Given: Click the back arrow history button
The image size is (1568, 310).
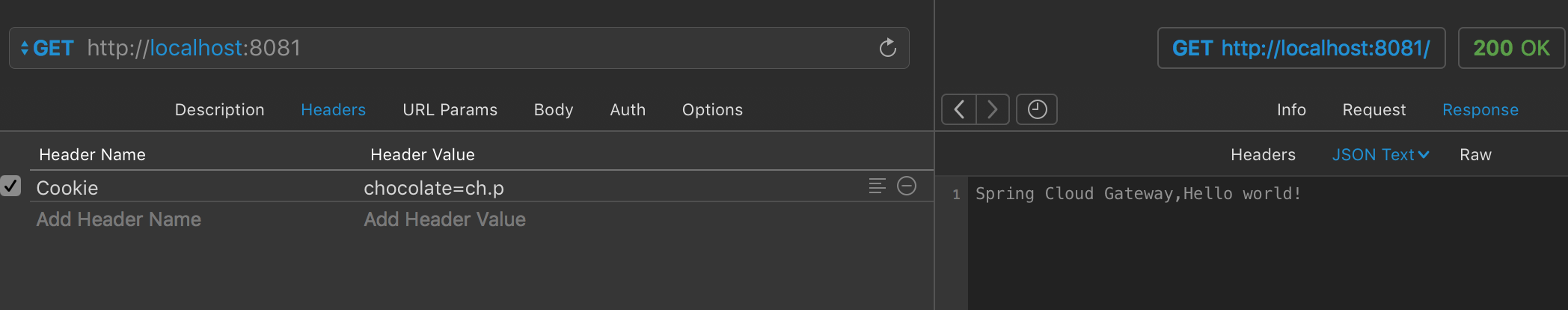Looking at the screenshot, I should pos(959,109).
